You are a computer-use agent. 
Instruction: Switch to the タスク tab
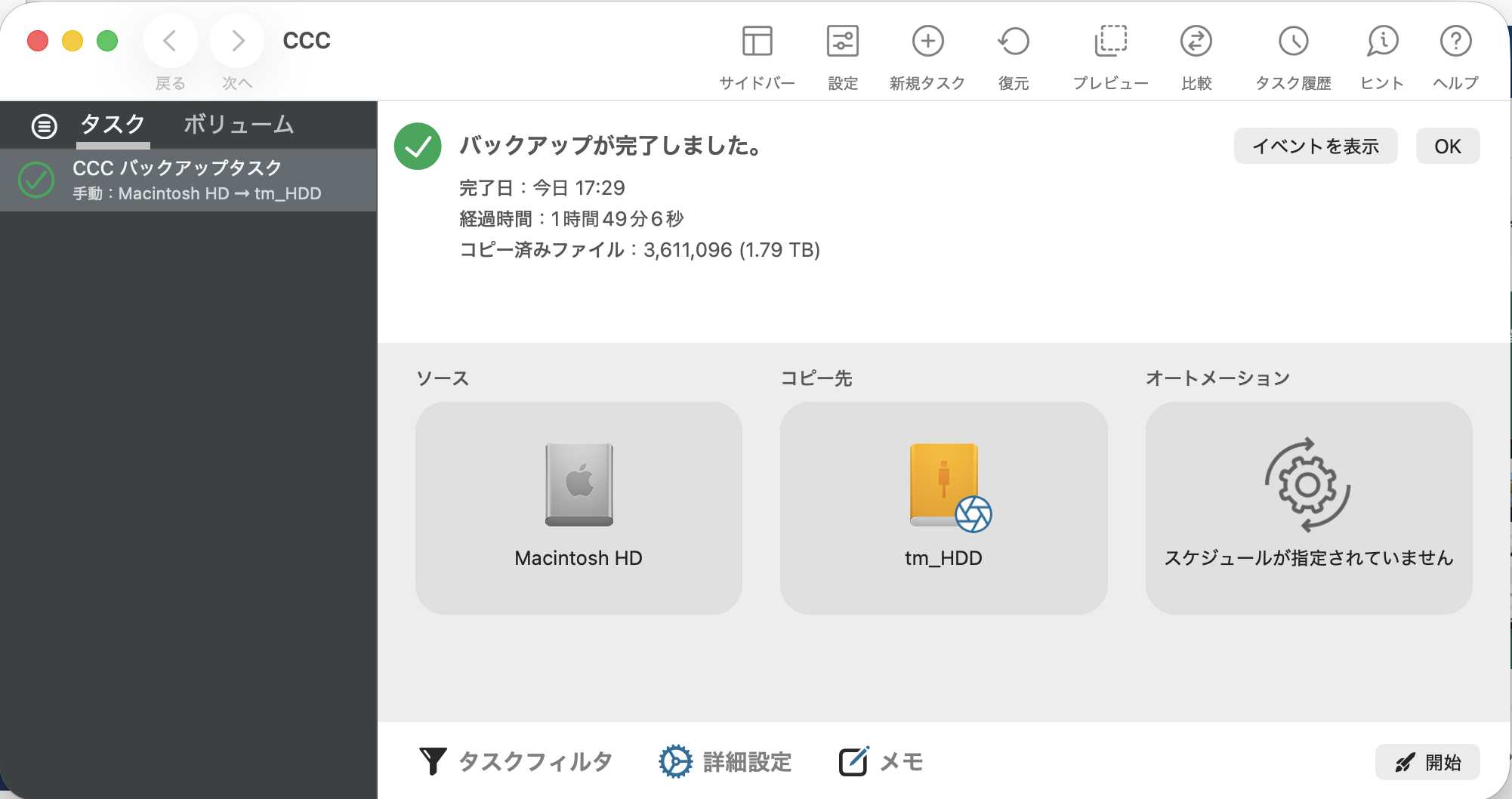coord(113,125)
